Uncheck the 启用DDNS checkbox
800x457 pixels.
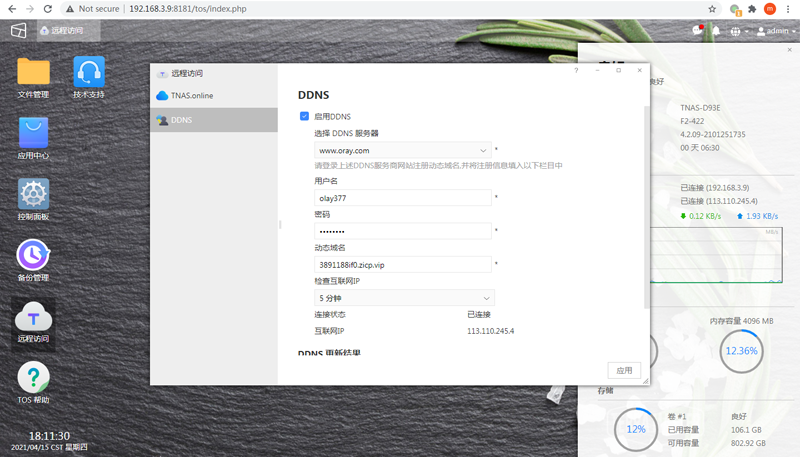(305, 116)
